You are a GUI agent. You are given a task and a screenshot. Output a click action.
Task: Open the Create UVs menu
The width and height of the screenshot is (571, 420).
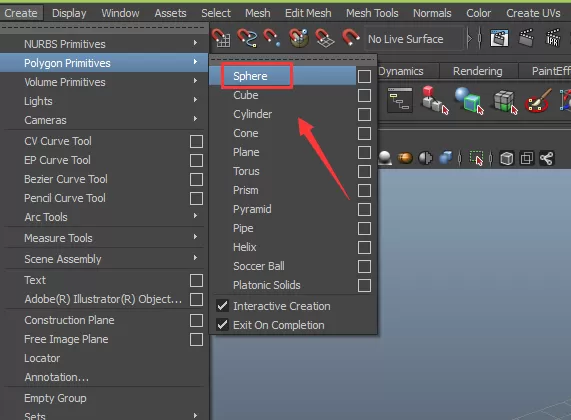(533, 13)
